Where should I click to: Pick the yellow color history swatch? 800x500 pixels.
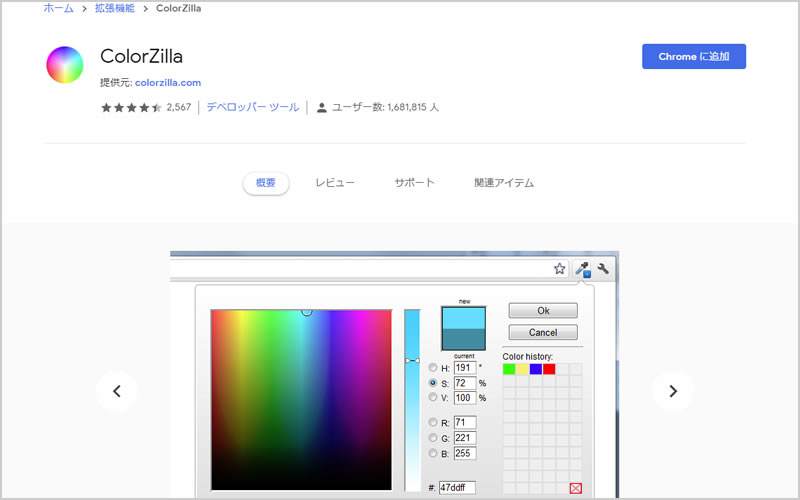pos(522,369)
